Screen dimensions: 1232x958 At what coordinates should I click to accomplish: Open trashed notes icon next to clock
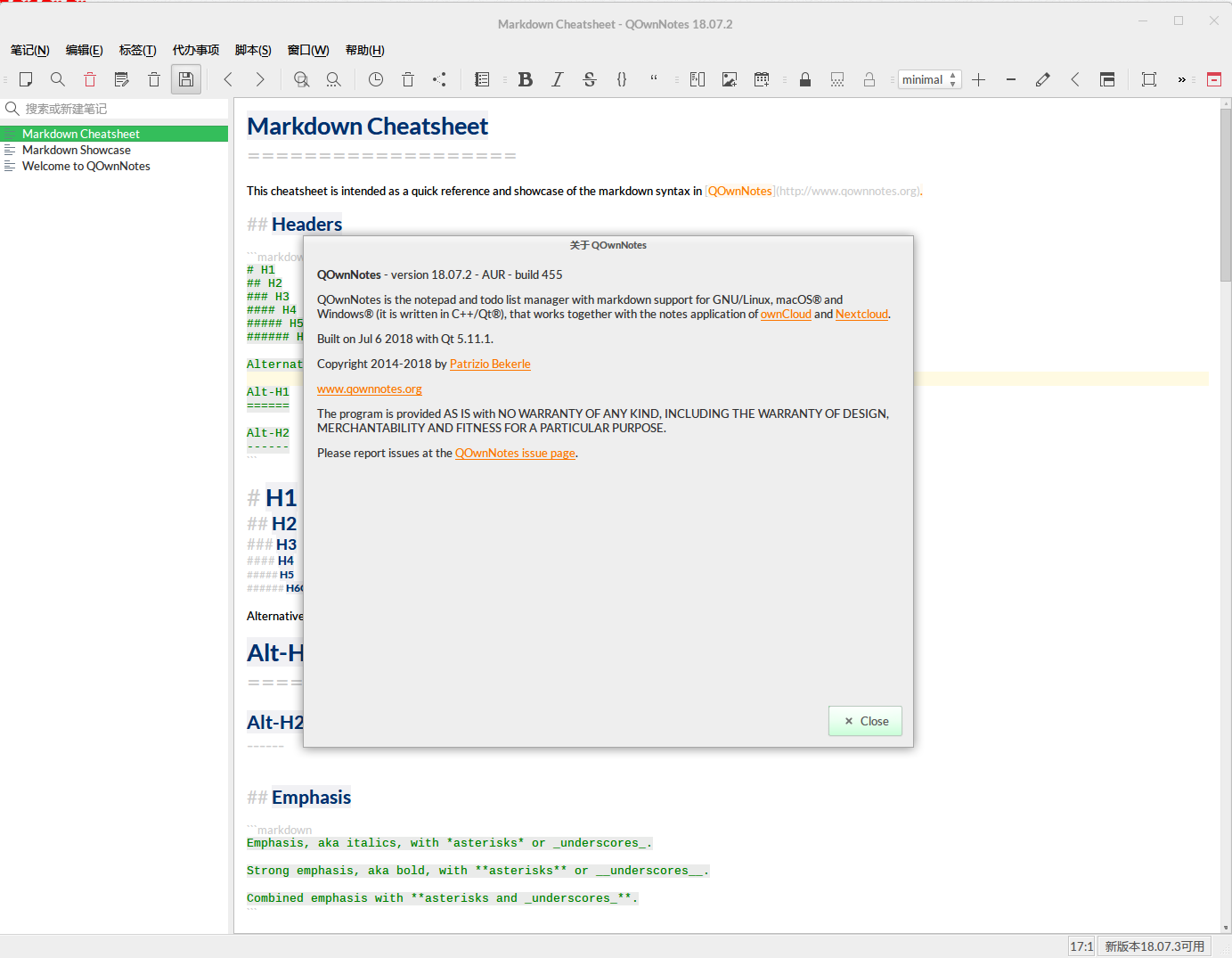click(408, 79)
